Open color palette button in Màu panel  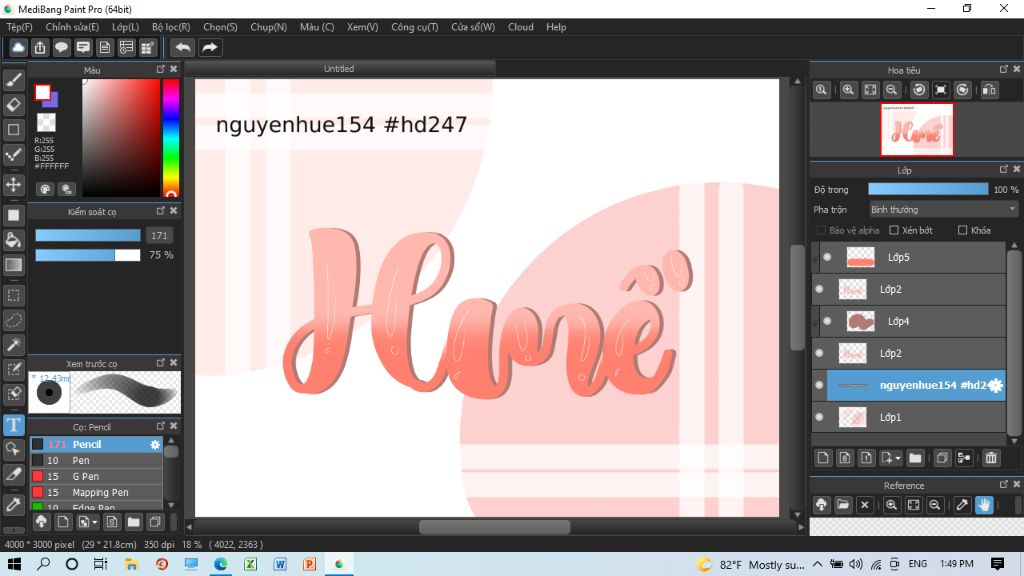[45, 189]
